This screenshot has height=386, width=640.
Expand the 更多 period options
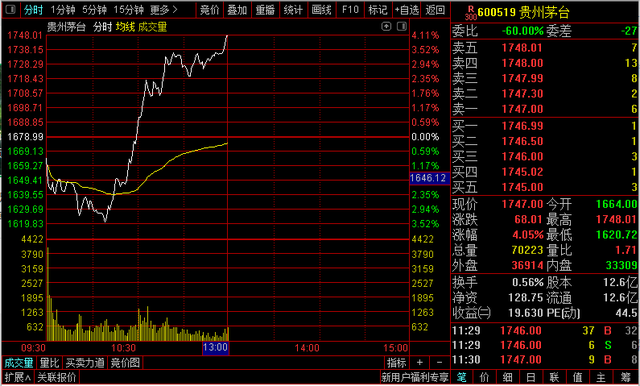pyautogui.click(x=164, y=10)
